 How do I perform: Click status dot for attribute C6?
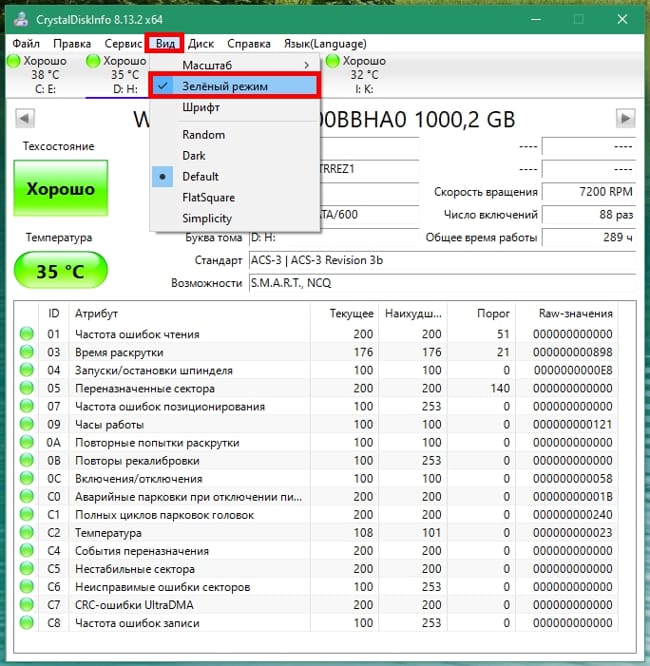[x=27, y=587]
